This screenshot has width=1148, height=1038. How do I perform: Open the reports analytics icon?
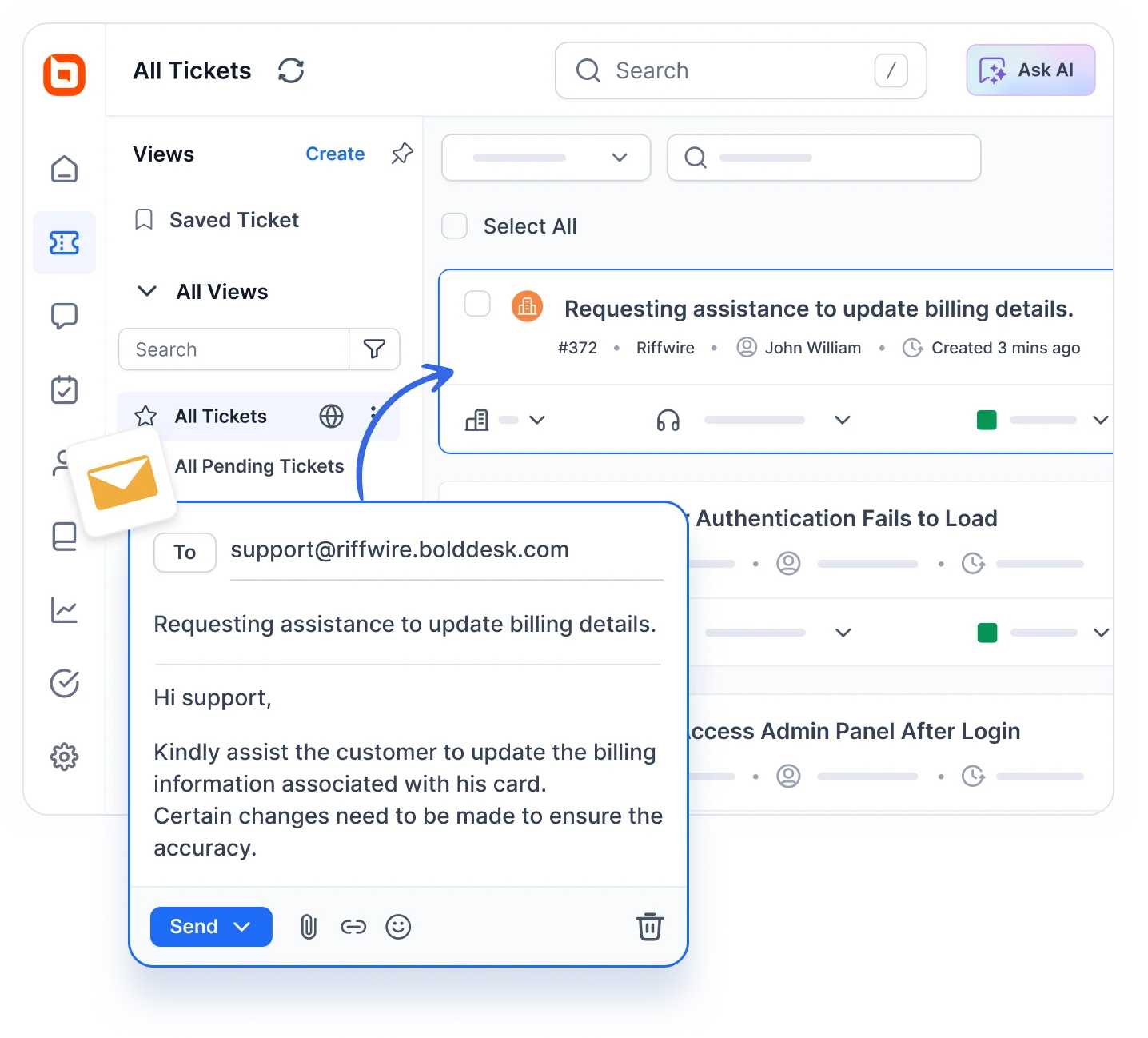click(x=64, y=610)
